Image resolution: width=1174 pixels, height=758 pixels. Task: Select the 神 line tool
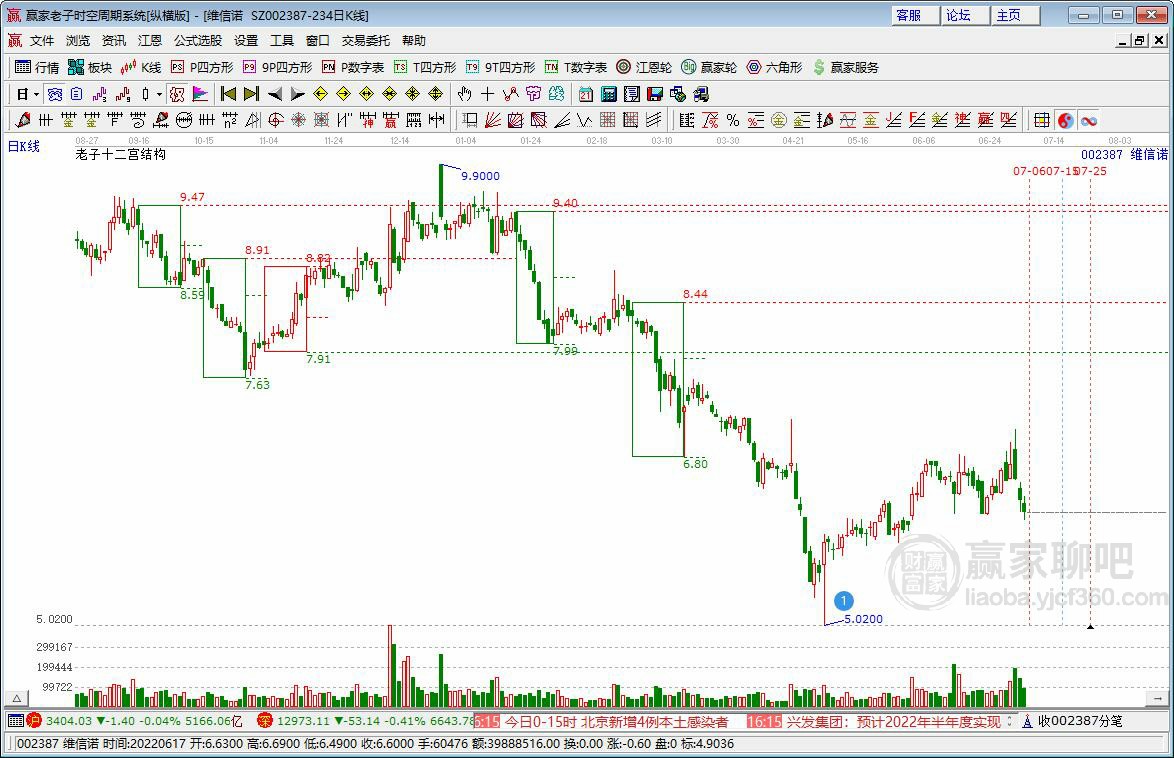(x=368, y=120)
